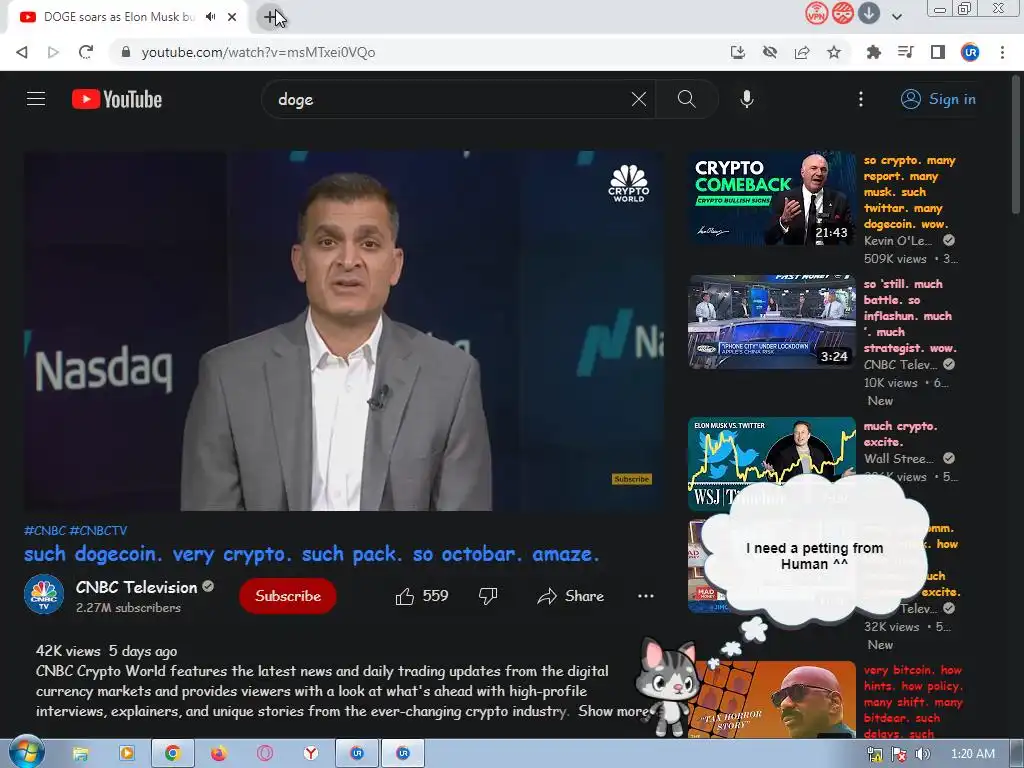This screenshot has width=1024, height=768.
Task: Click the red ad-block icon beside VPN
Action: [842, 13]
